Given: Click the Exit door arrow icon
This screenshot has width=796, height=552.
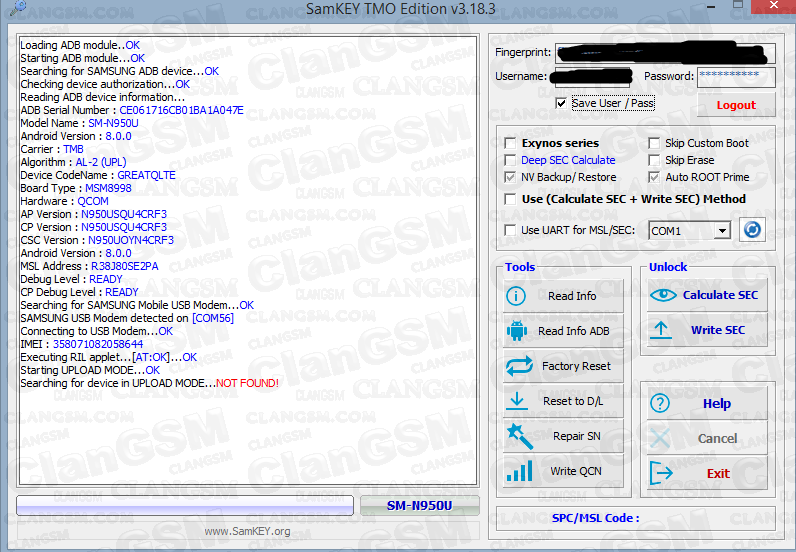Looking at the screenshot, I should [x=661, y=473].
